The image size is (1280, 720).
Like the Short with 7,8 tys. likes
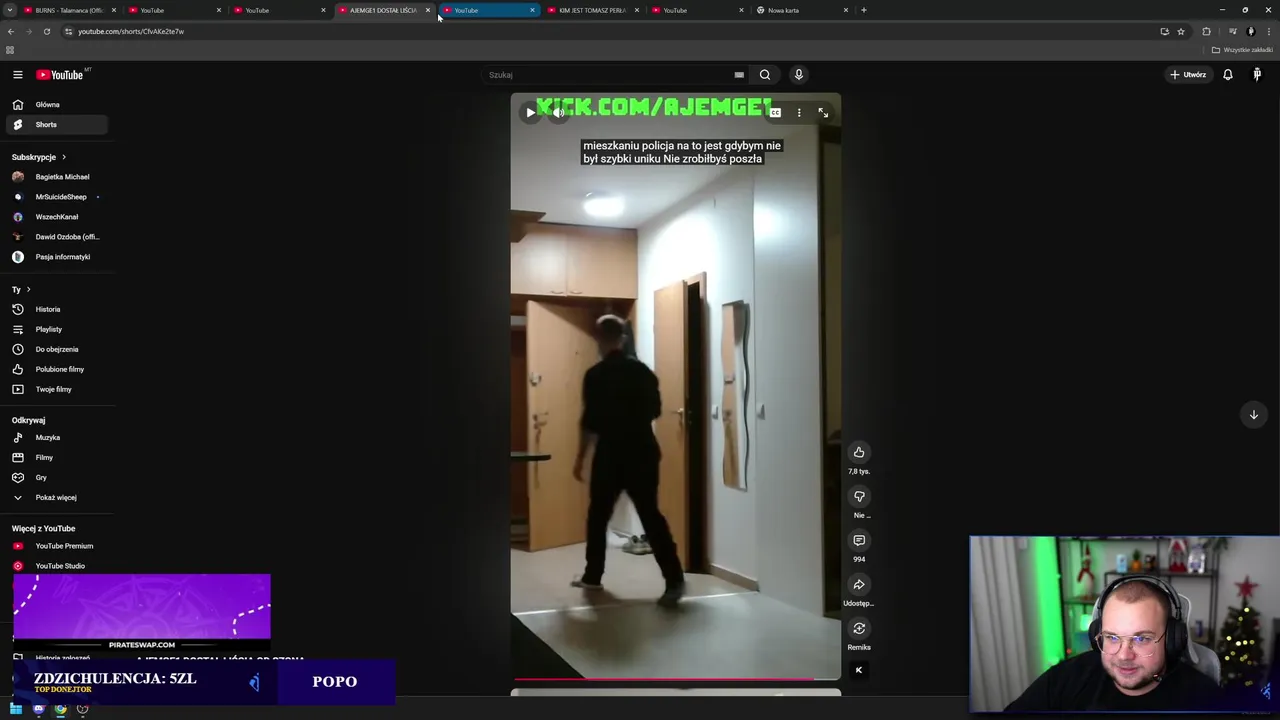(x=859, y=453)
